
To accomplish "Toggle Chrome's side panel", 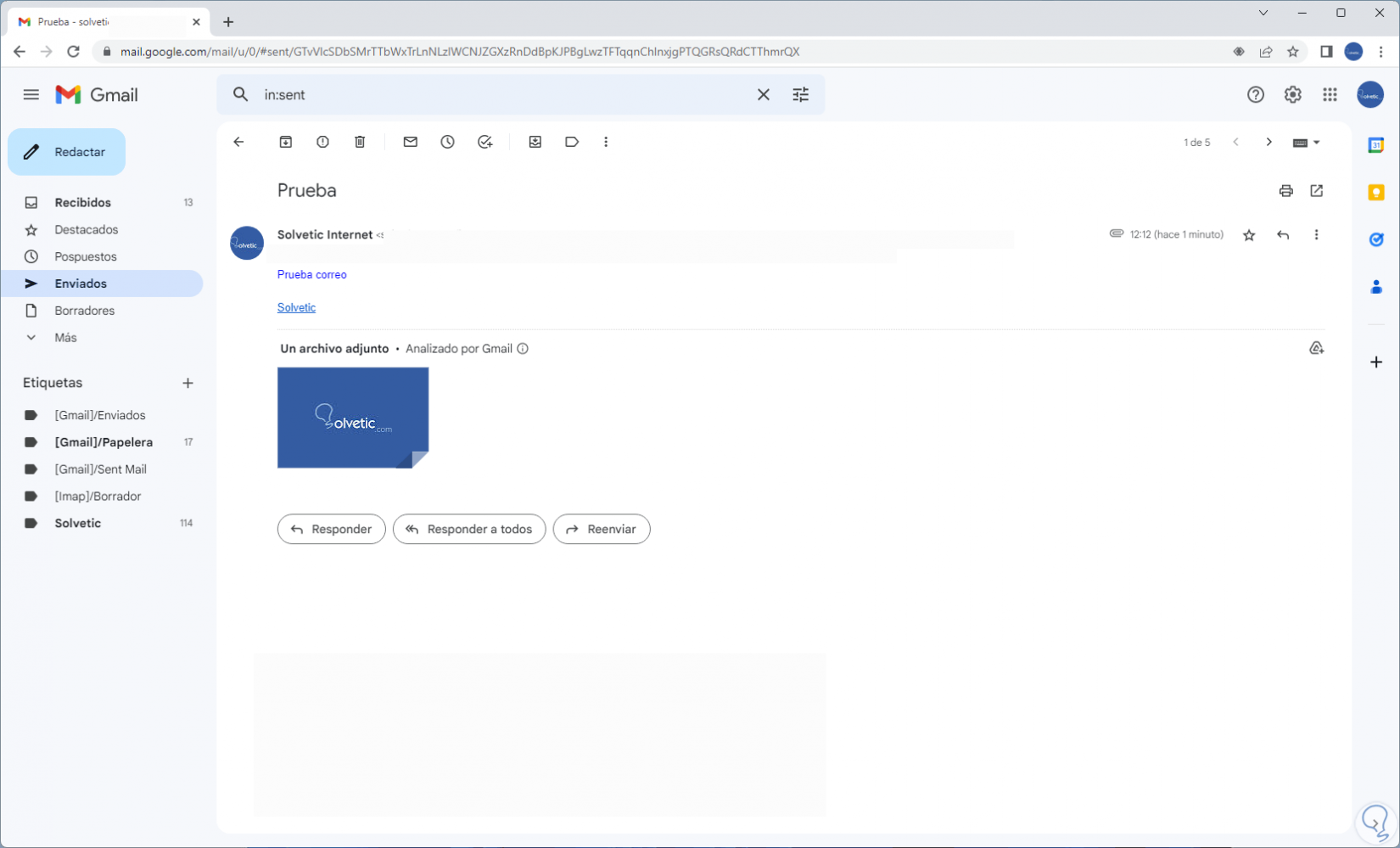I will (1326, 52).
